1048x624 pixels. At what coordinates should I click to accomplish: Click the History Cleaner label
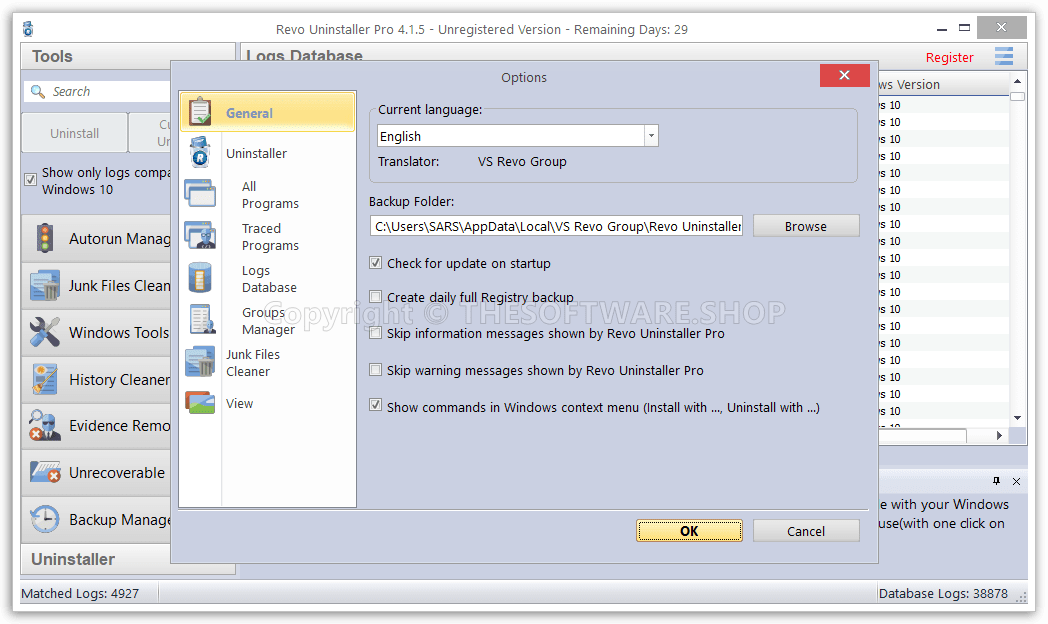[120, 379]
